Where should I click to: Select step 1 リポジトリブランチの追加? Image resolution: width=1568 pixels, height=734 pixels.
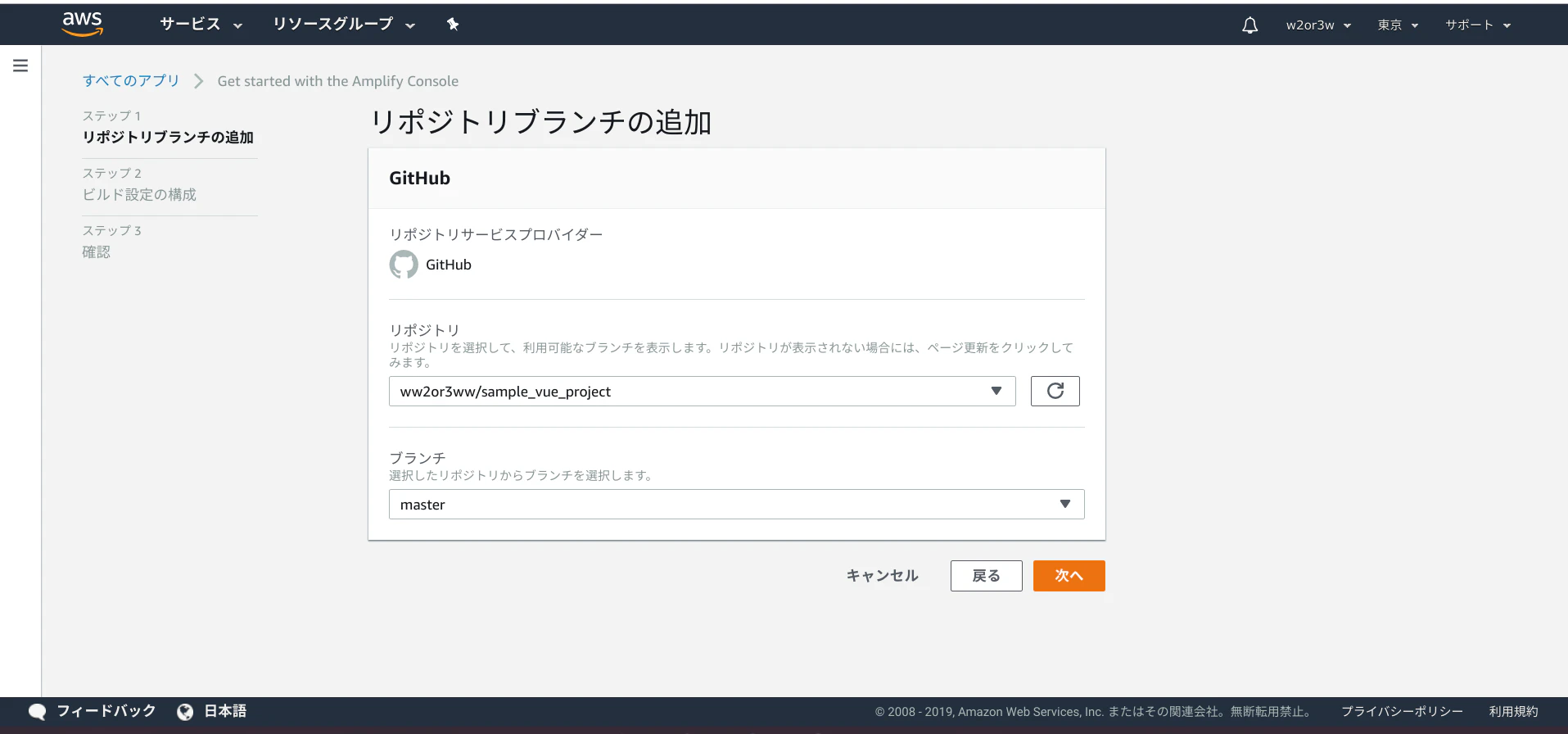pos(168,137)
